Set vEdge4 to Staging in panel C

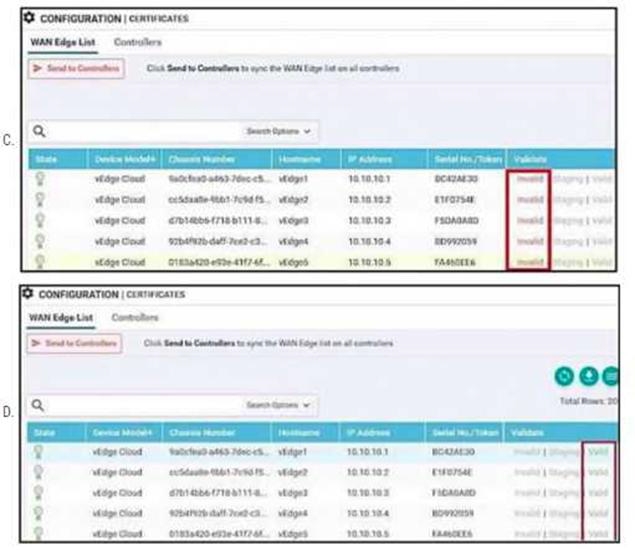point(568,241)
